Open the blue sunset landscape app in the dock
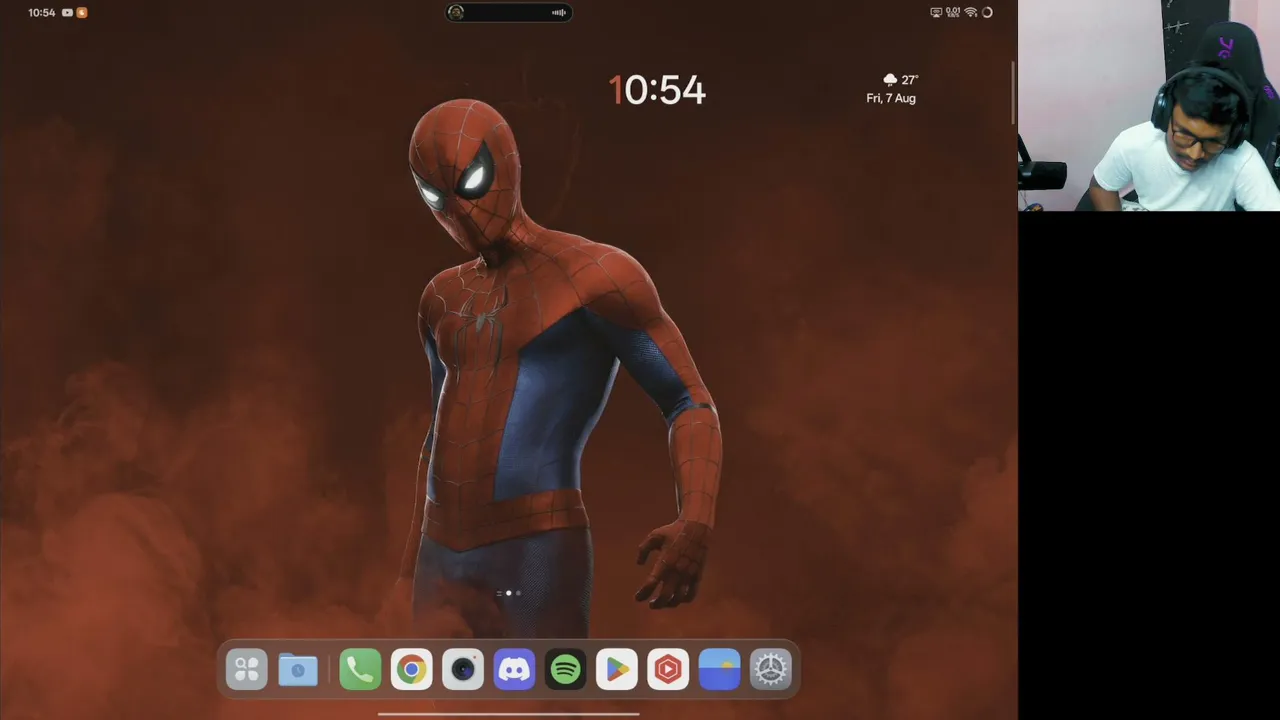 pos(720,669)
